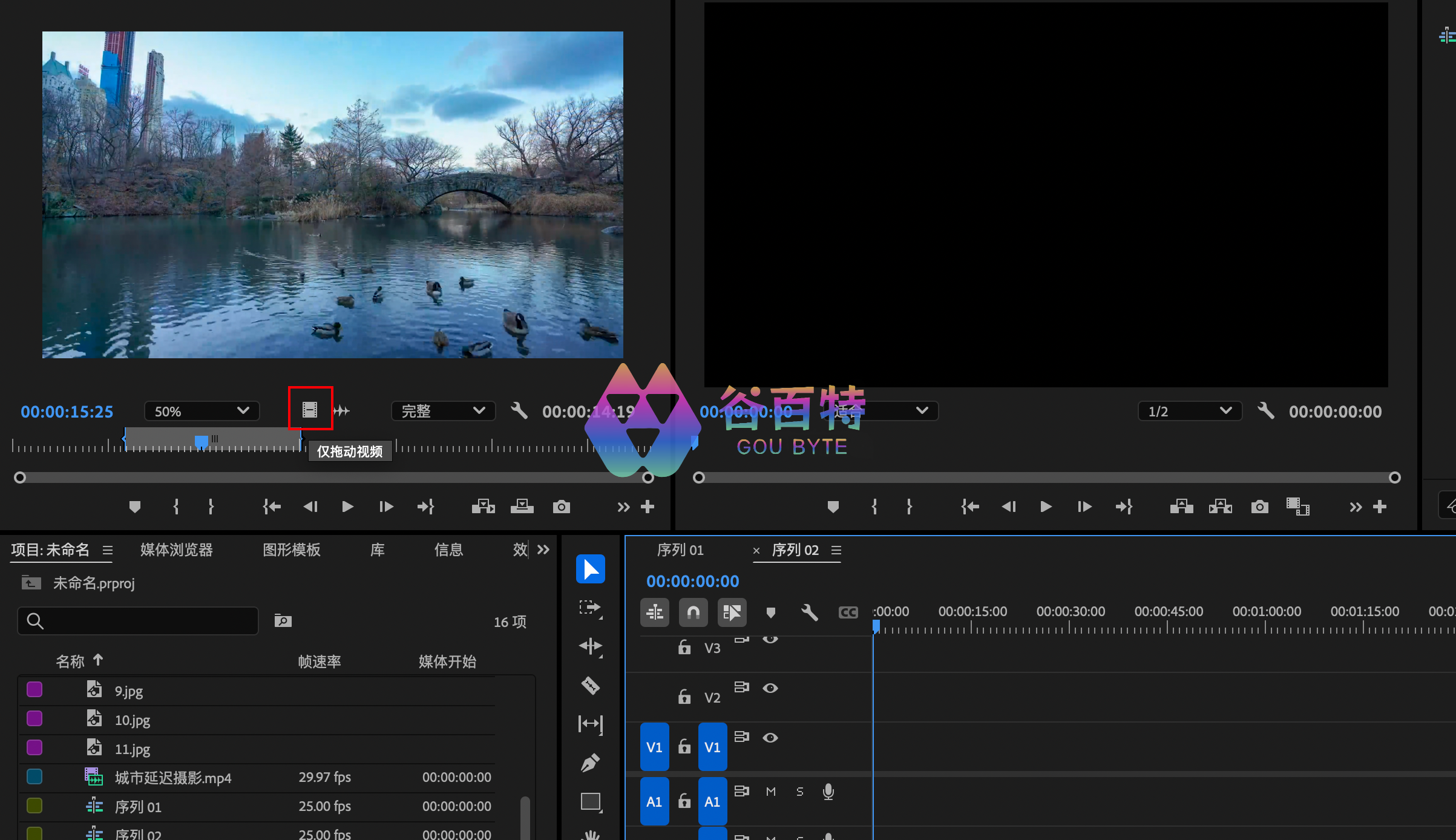This screenshot has height=840, width=1456.
Task: Click Export Frame camera icon in Source monitor
Action: pyautogui.click(x=561, y=507)
